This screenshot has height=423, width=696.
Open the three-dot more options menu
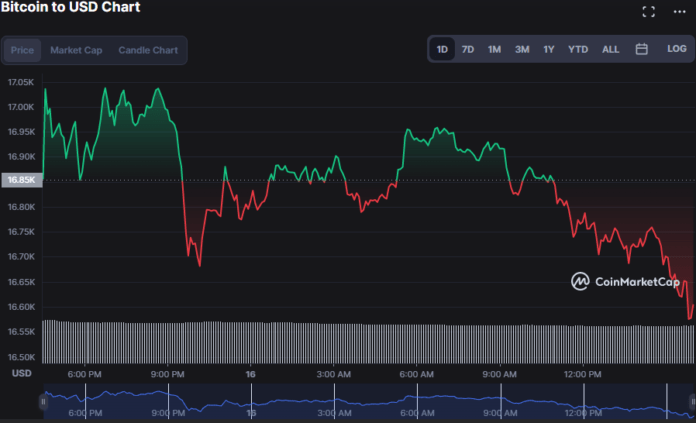681,12
